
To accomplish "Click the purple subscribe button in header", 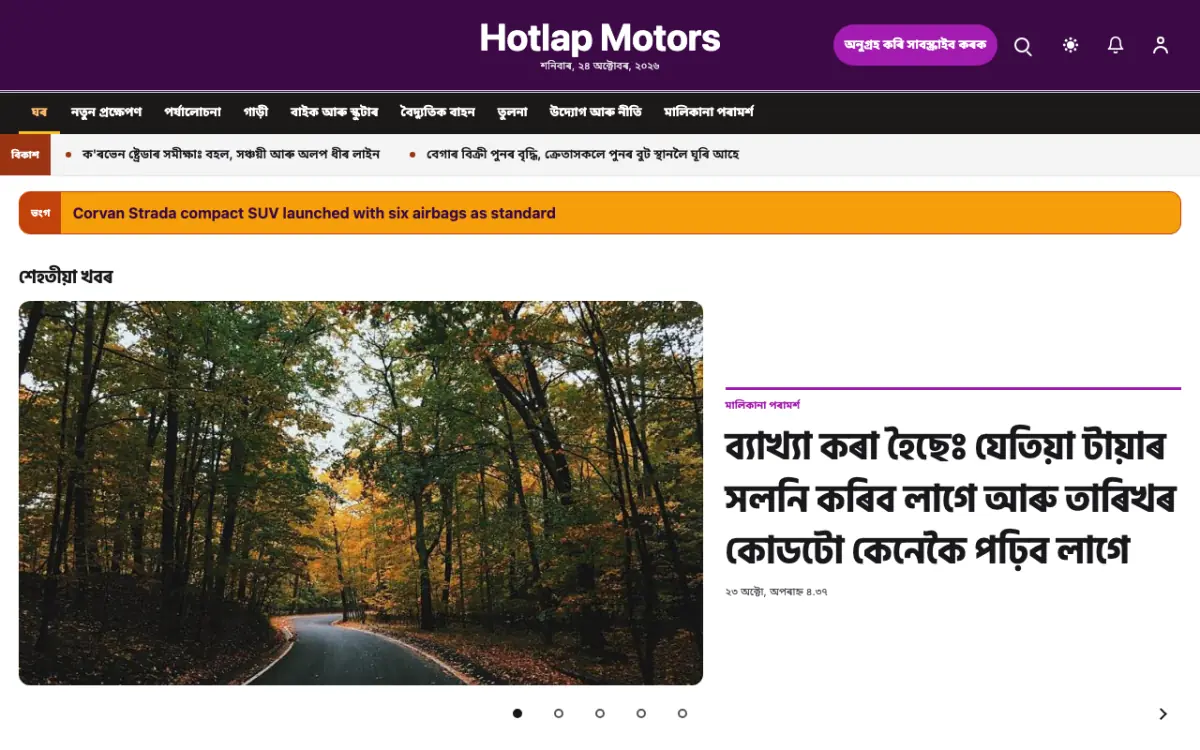I will [x=915, y=45].
